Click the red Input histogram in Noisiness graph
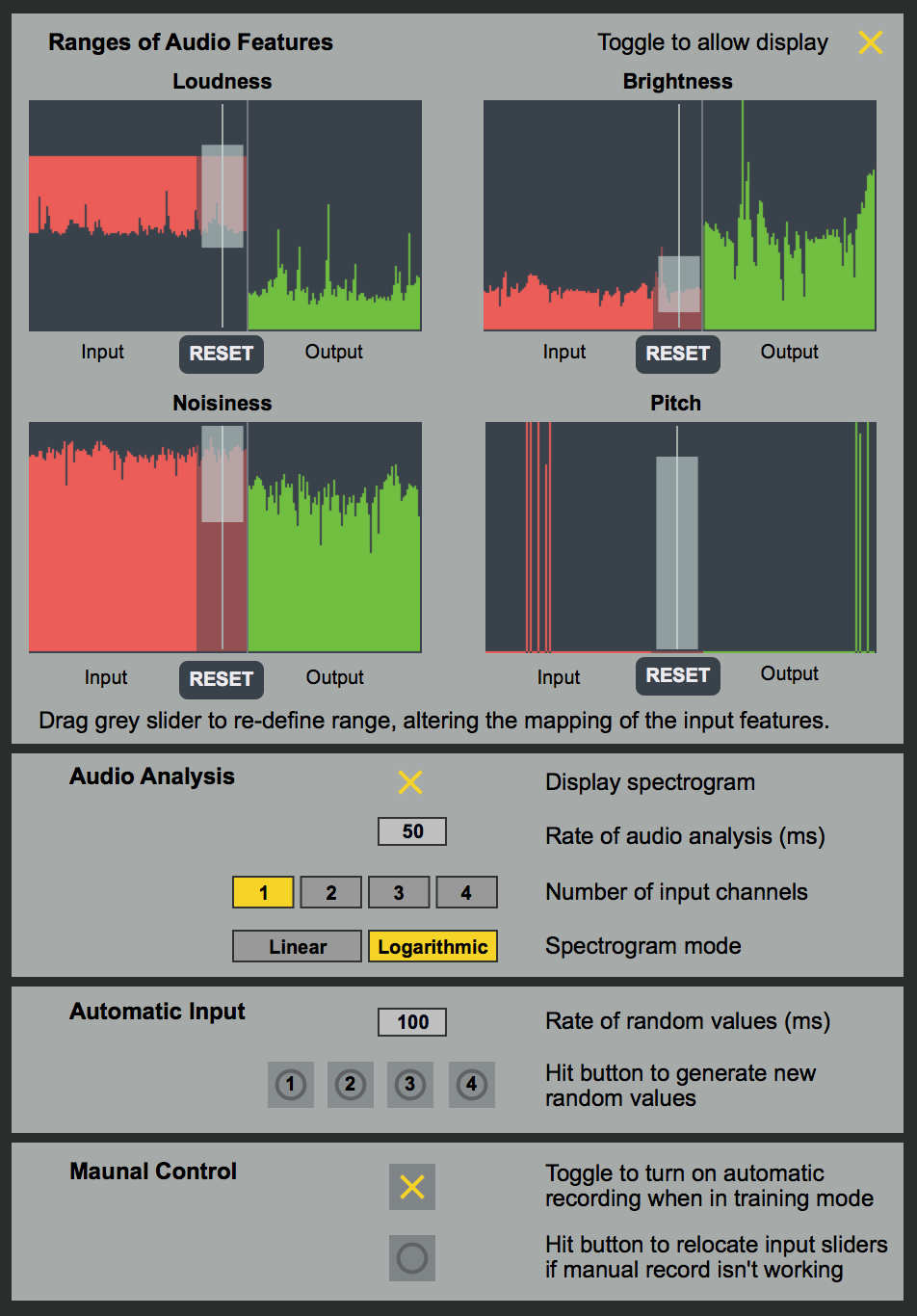 114,549
